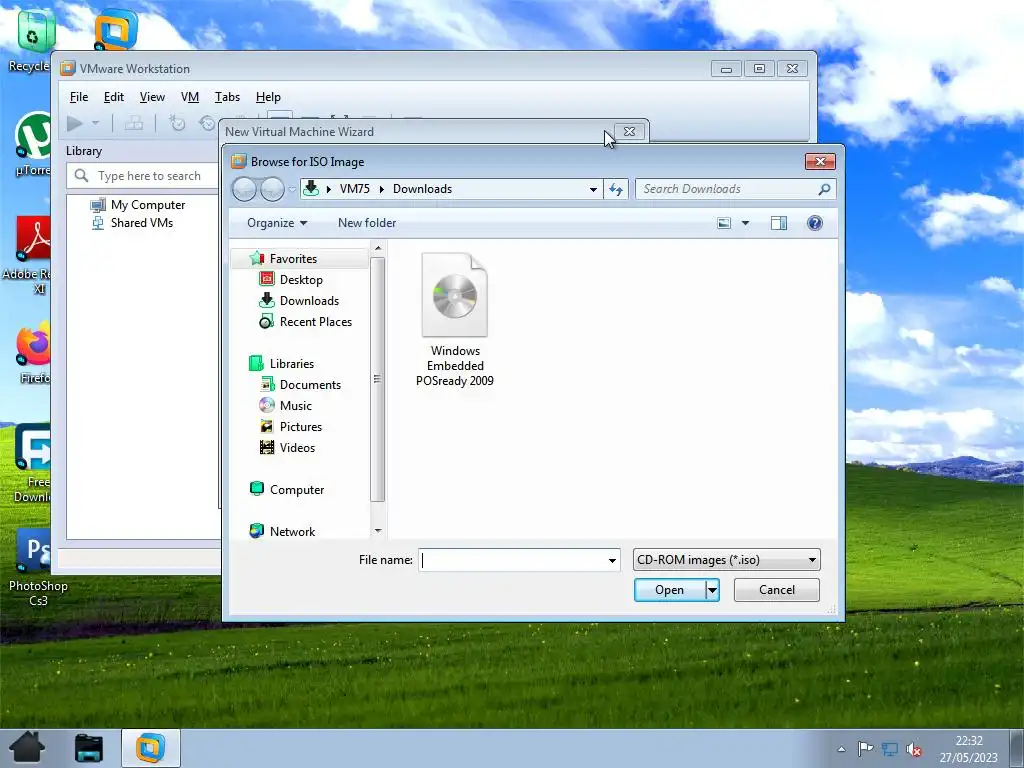Click the muted volume tray icon

[x=914, y=749]
